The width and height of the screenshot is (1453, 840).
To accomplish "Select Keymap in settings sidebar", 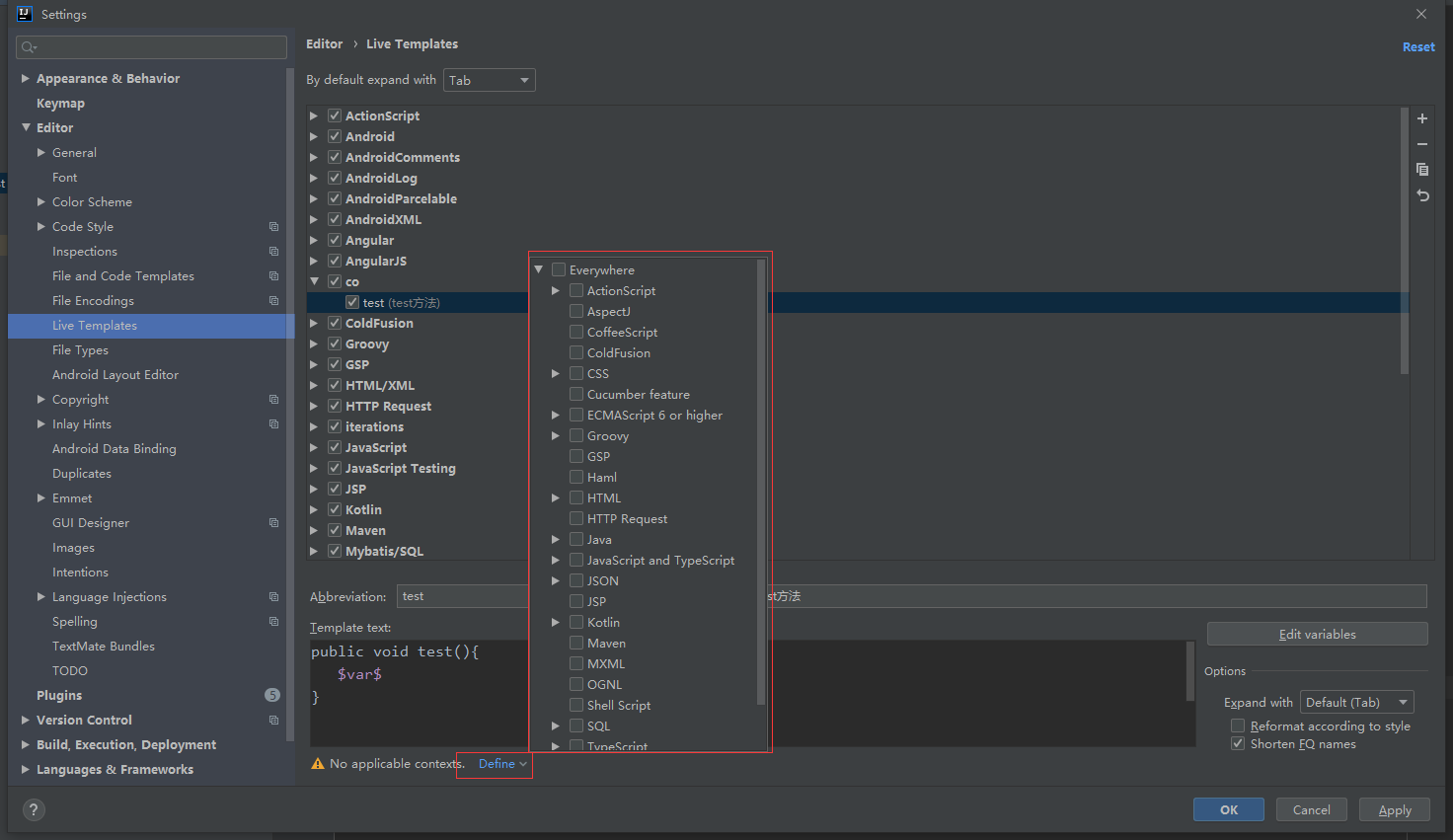I will click(60, 104).
